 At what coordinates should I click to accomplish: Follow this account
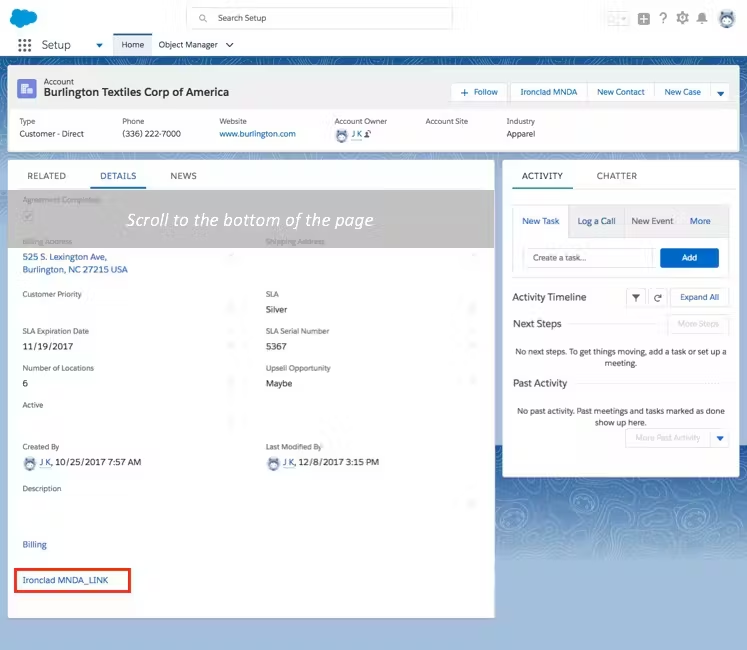tap(479, 92)
